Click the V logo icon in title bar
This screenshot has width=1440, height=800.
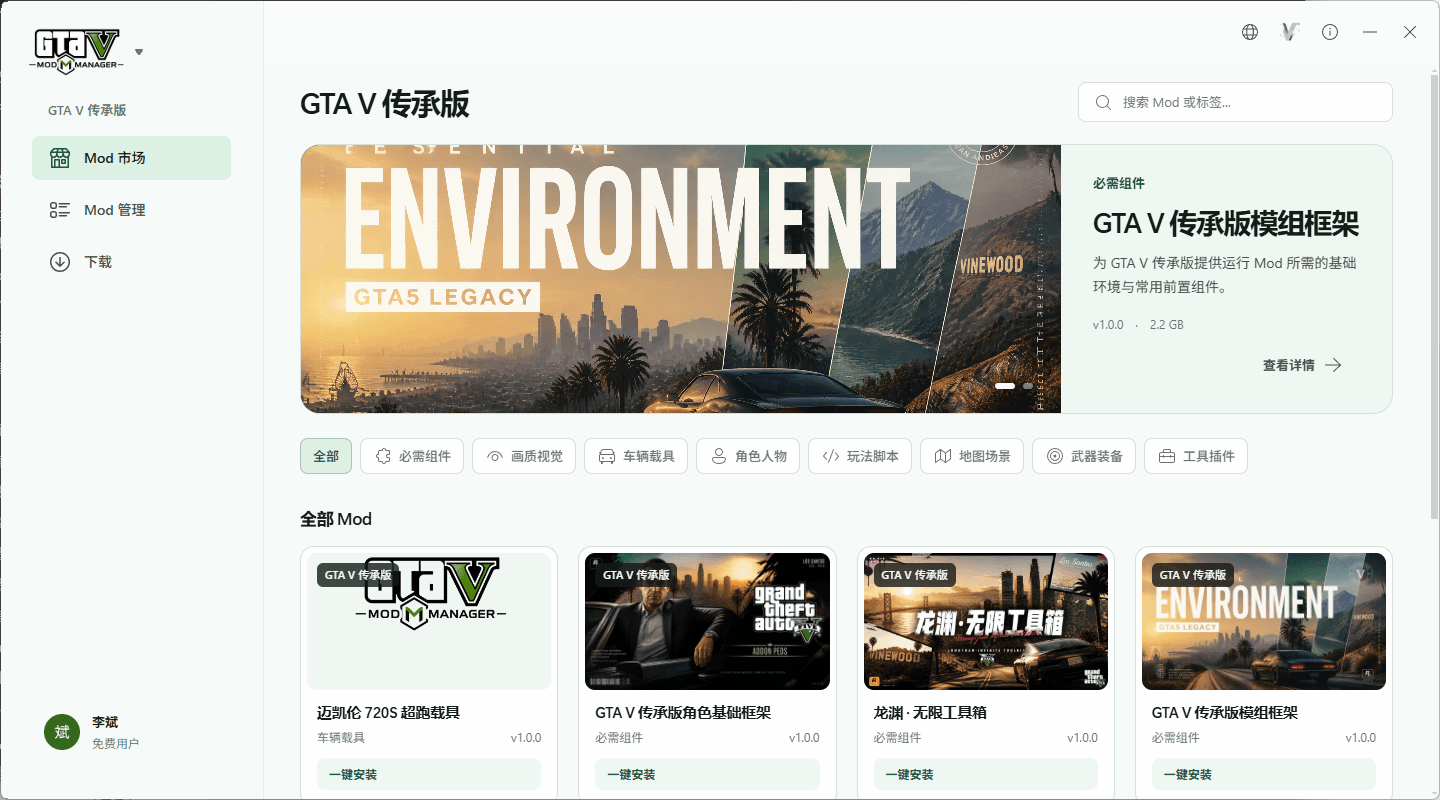(x=1290, y=32)
